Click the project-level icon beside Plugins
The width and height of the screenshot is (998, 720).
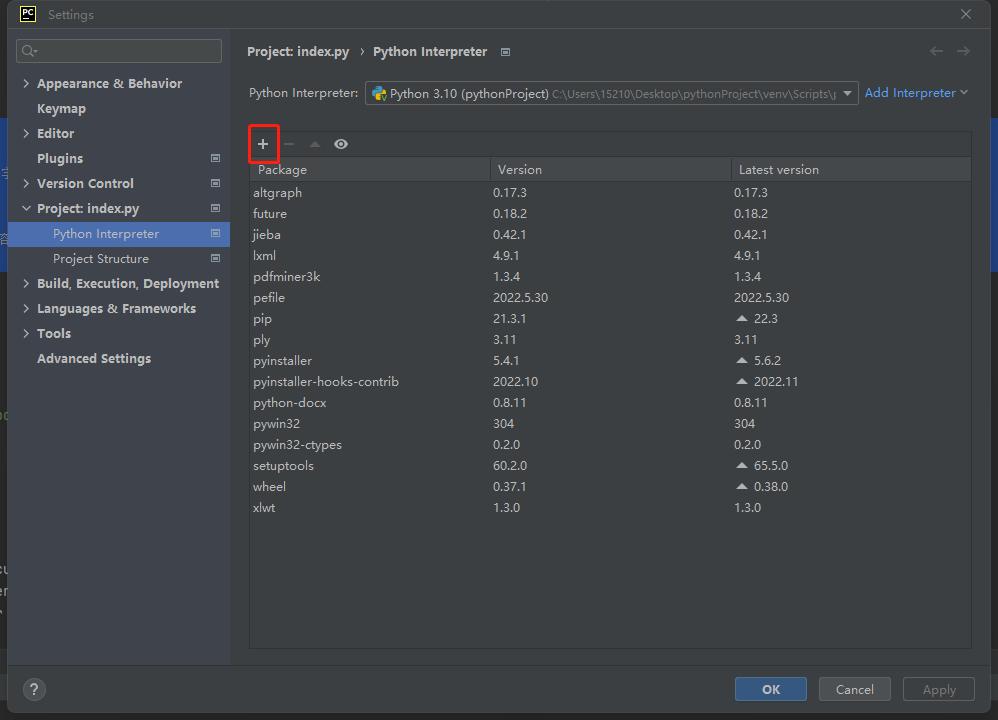click(215, 158)
